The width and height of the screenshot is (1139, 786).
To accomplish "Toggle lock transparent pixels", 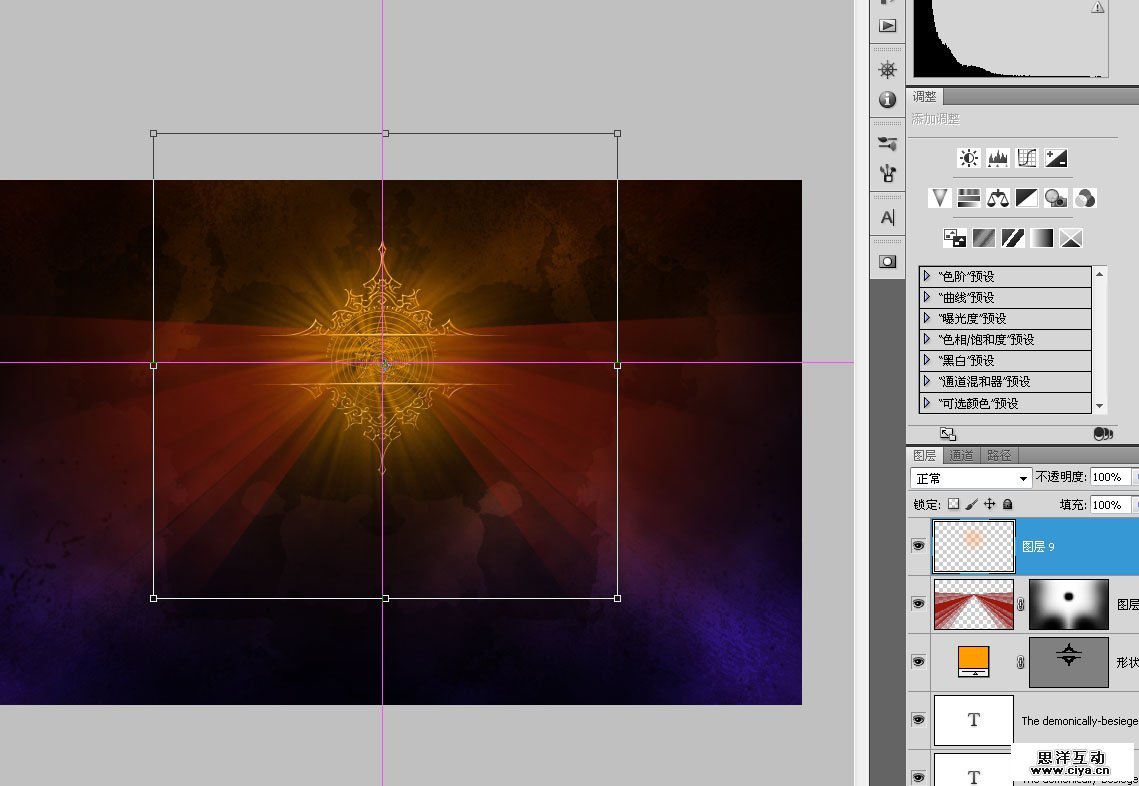I will [953, 505].
